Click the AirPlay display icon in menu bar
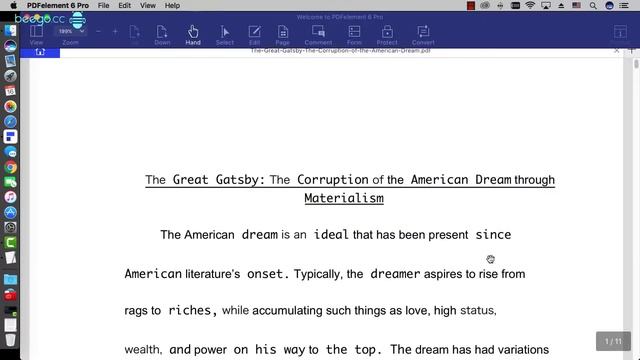The width and height of the screenshot is (640, 360). coord(546,5)
